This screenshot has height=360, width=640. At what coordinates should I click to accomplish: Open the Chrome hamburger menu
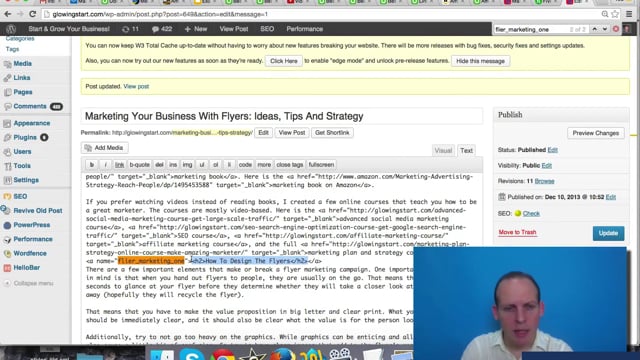(629, 14)
